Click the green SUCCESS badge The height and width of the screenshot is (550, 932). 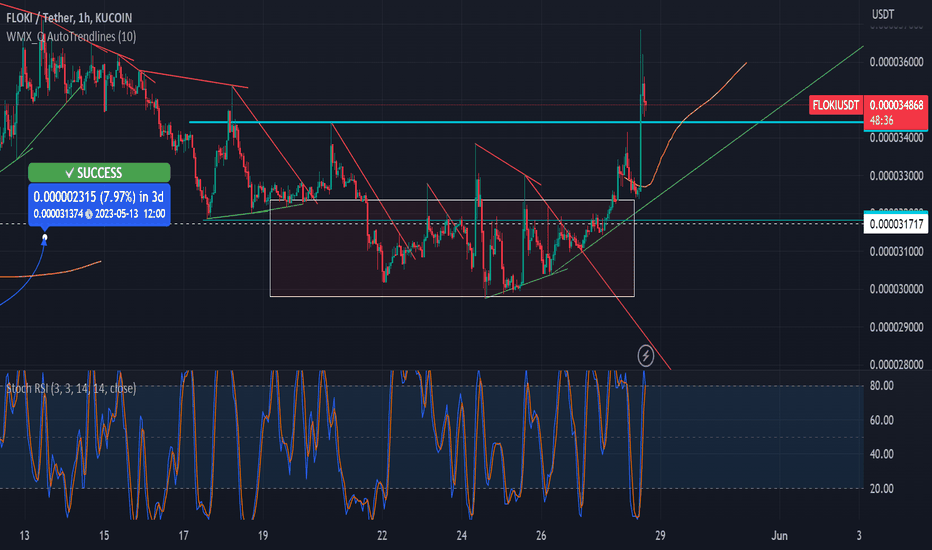pyautogui.click(x=99, y=172)
